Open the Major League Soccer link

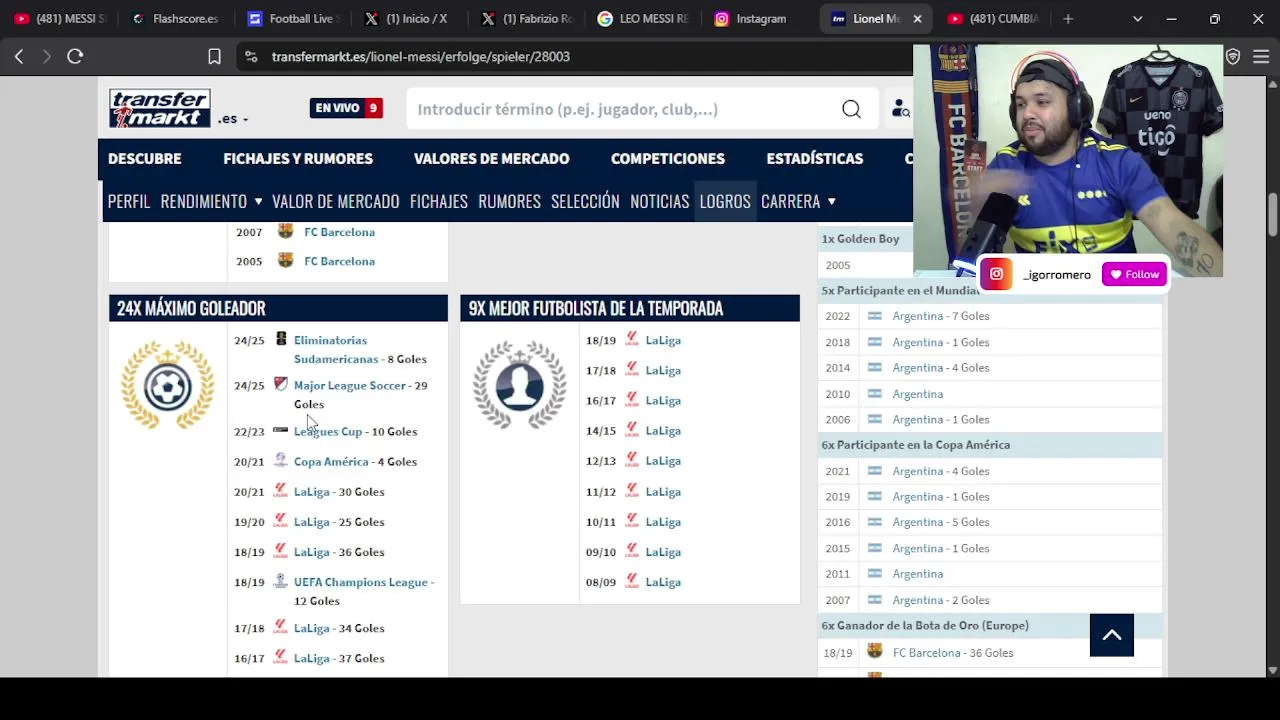(x=350, y=385)
